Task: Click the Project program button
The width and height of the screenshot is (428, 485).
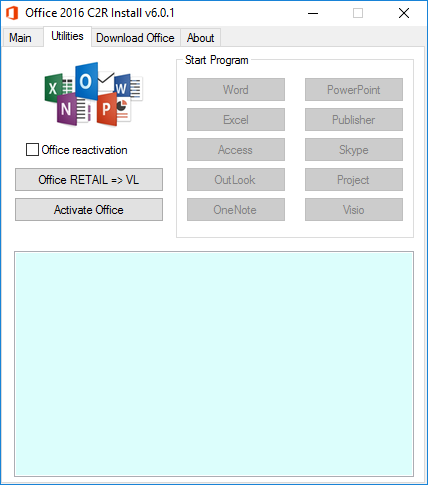Action: [x=354, y=180]
